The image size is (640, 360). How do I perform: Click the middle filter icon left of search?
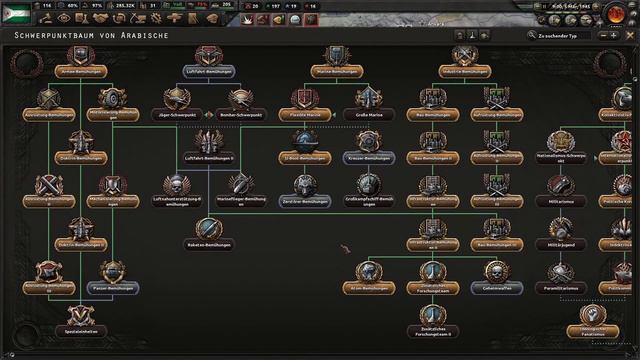point(472,36)
